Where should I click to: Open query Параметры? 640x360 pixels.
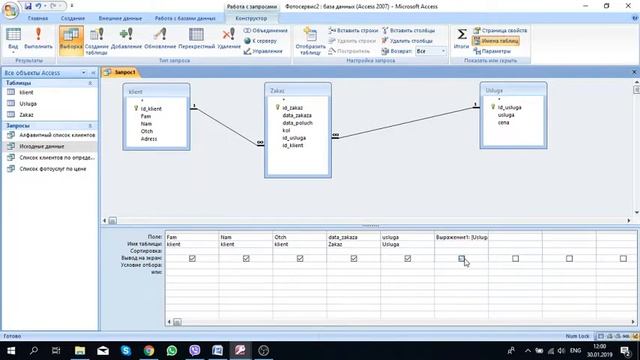click(x=492, y=51)
